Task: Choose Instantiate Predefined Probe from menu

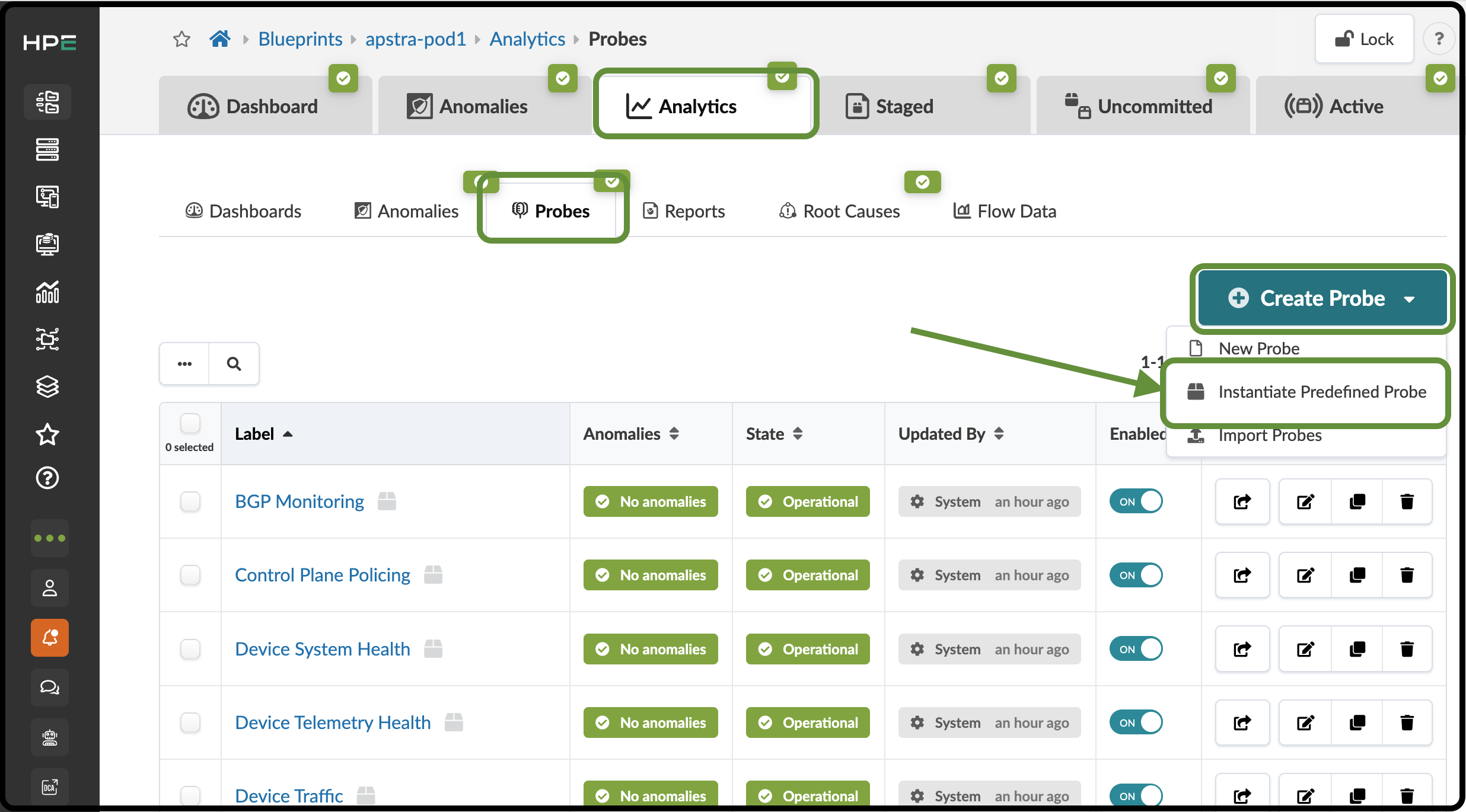Action: (1306, 392)
